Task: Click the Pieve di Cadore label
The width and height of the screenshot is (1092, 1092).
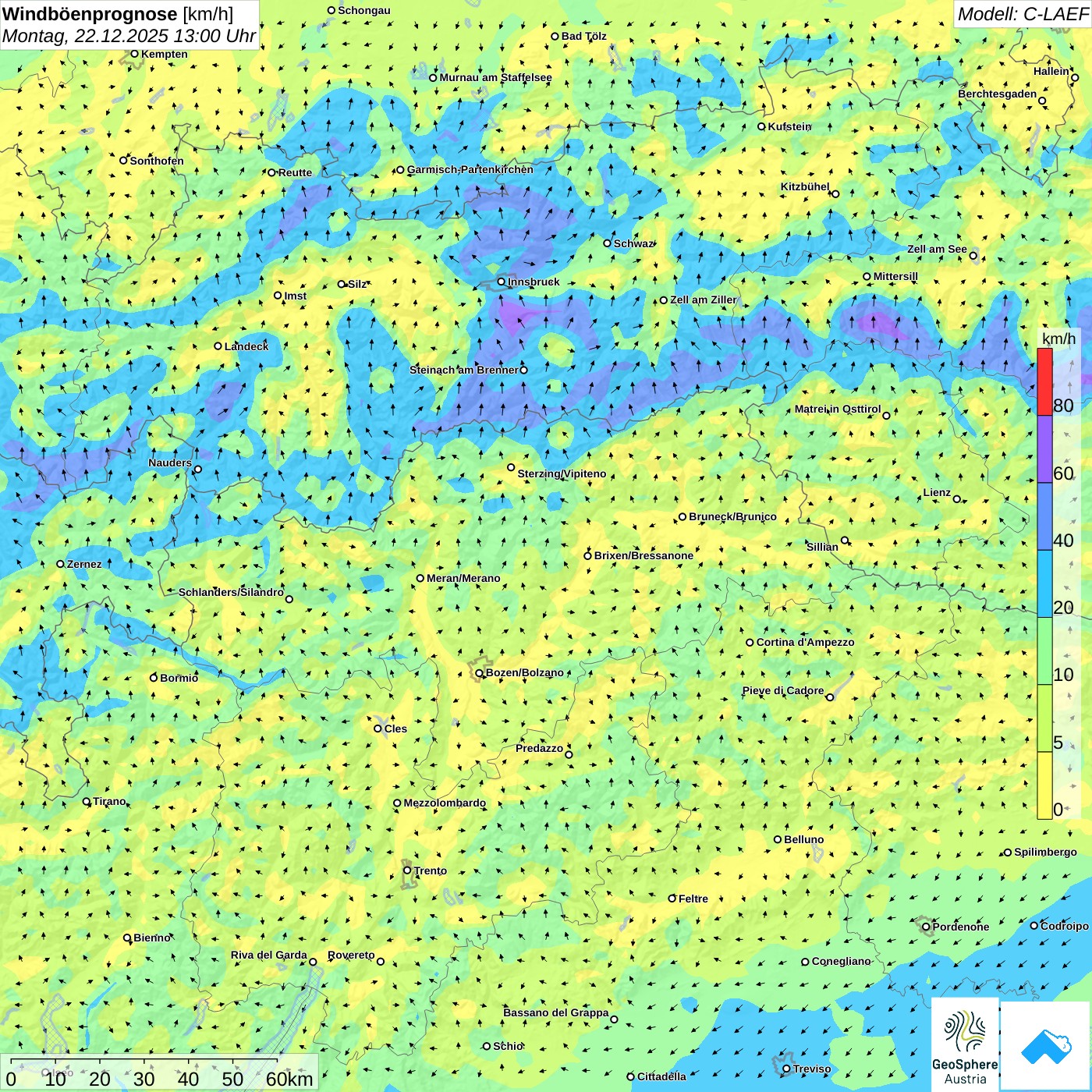Action: 783,690
